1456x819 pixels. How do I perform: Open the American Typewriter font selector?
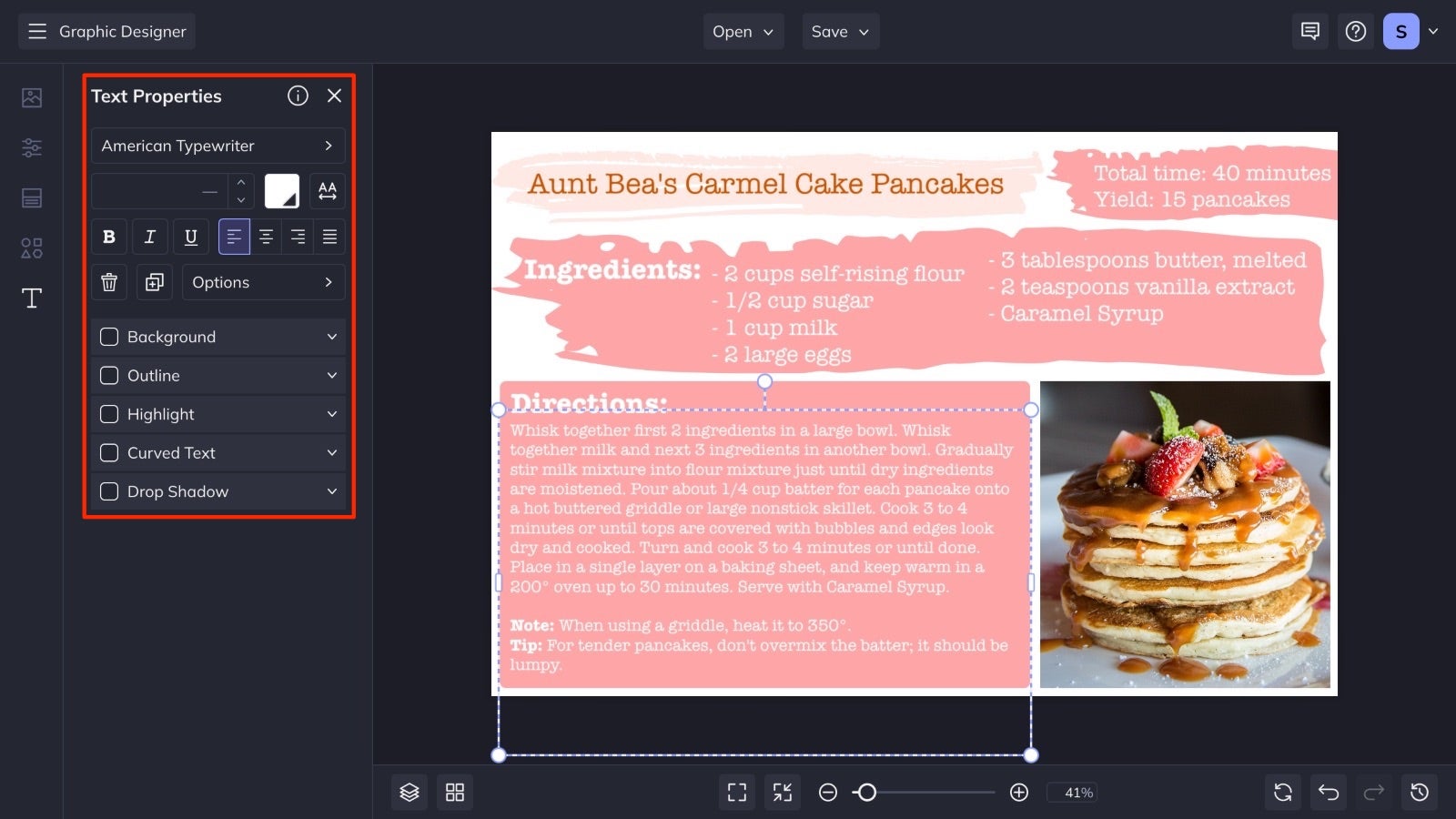pos(217,146)
